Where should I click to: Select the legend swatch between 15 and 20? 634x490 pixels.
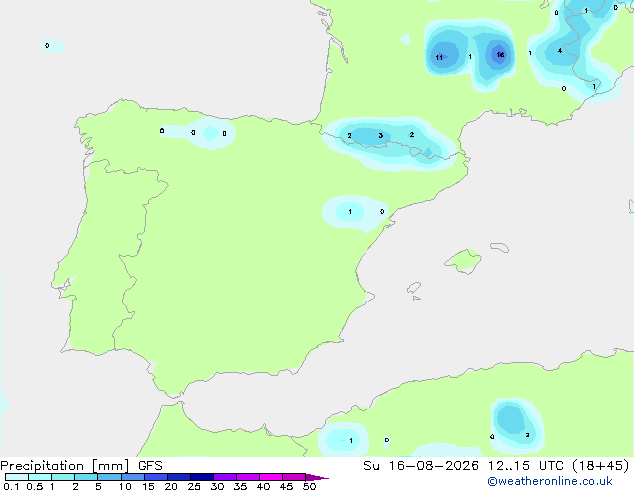click(156, 477)
